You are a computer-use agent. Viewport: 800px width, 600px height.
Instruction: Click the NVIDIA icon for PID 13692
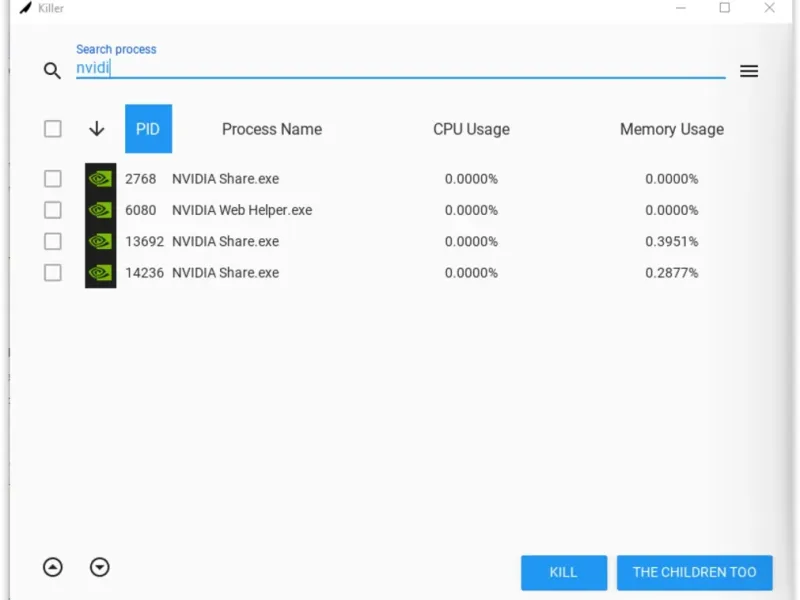click(x=100, y=241)
